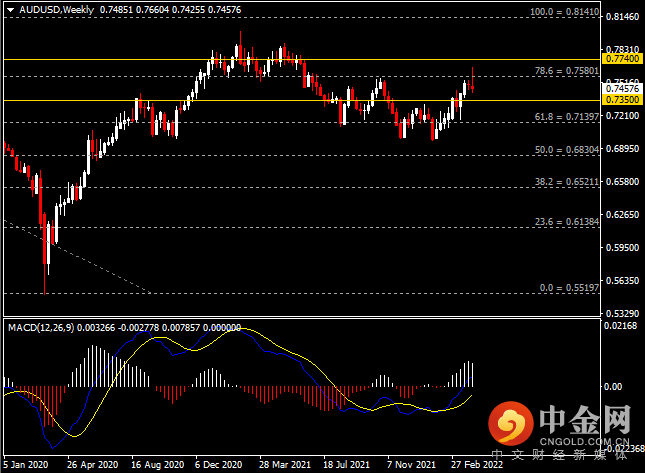Click the current price tag 0.74576
This screenshot has width=645, height=473.
pyautogui.click(x=622, y=88)
